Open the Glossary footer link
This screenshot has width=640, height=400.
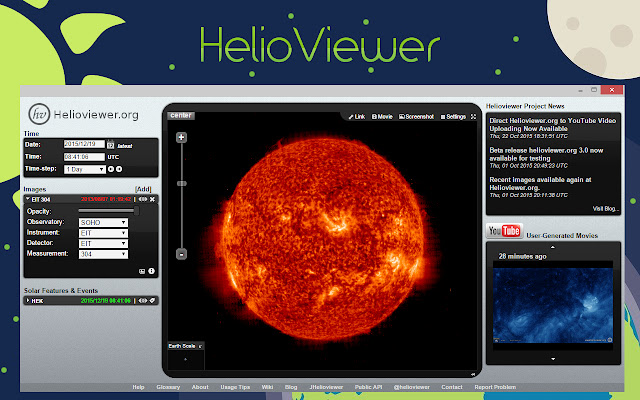tap(168, 387)
